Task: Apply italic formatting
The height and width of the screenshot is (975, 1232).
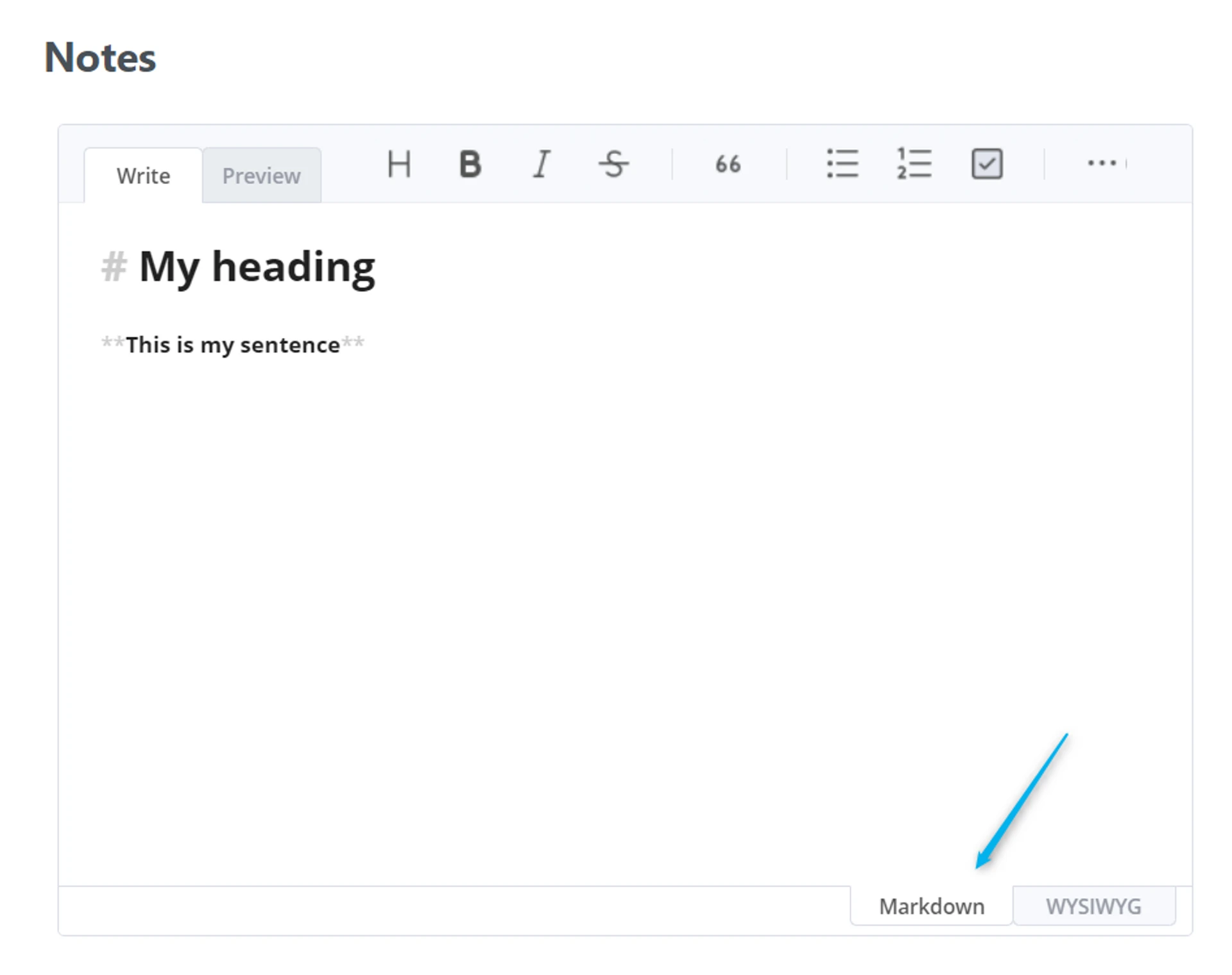Action: (542, 164)
